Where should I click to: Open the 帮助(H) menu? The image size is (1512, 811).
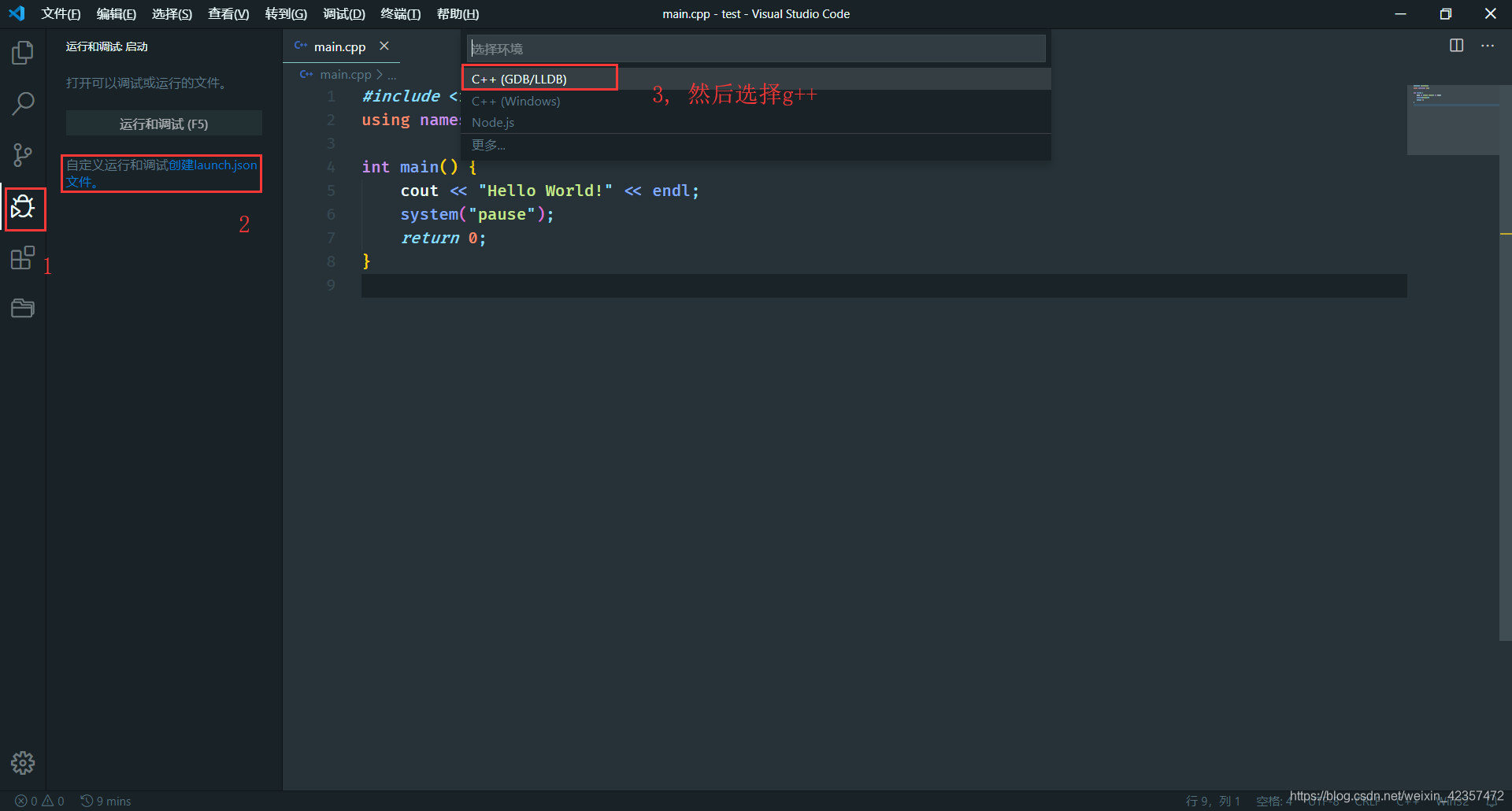(x=458, y=14)
